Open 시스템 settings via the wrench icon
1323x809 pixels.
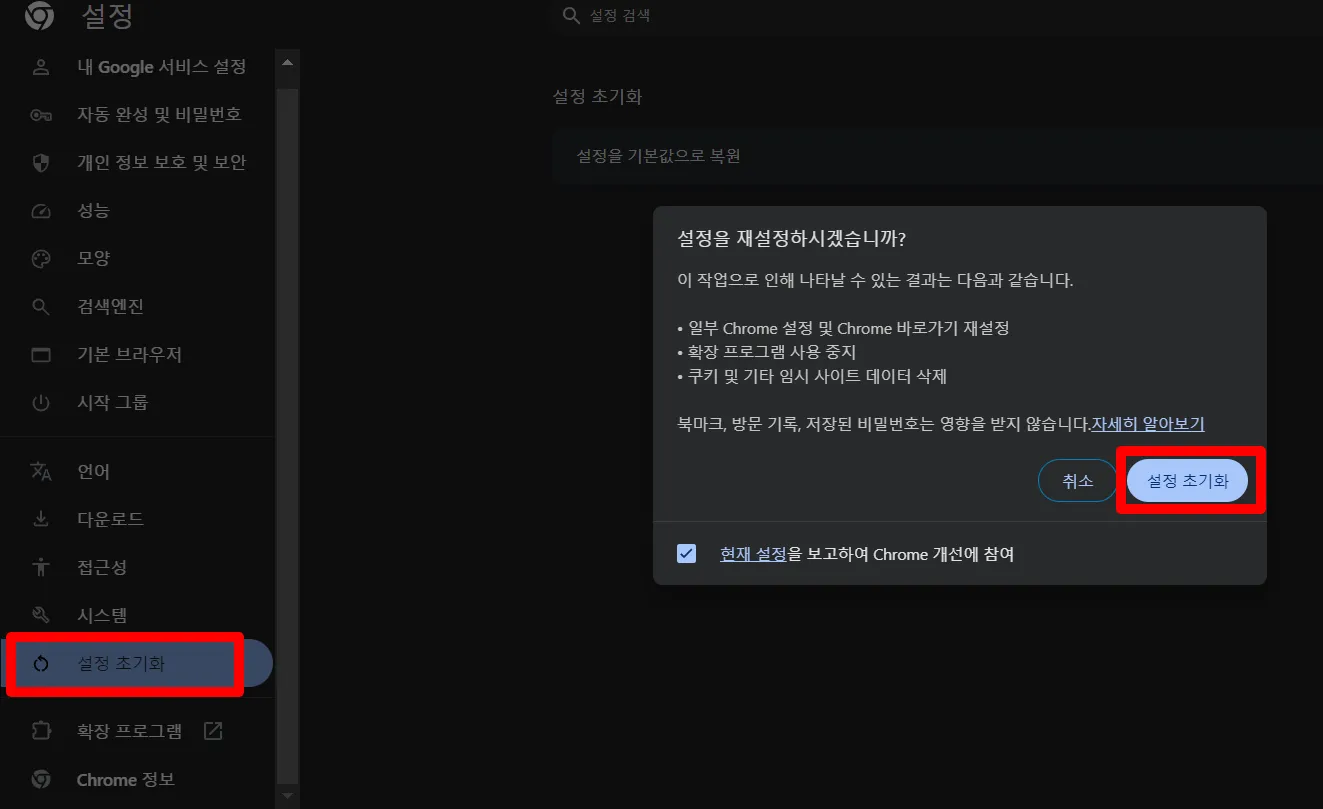[41, 614]
